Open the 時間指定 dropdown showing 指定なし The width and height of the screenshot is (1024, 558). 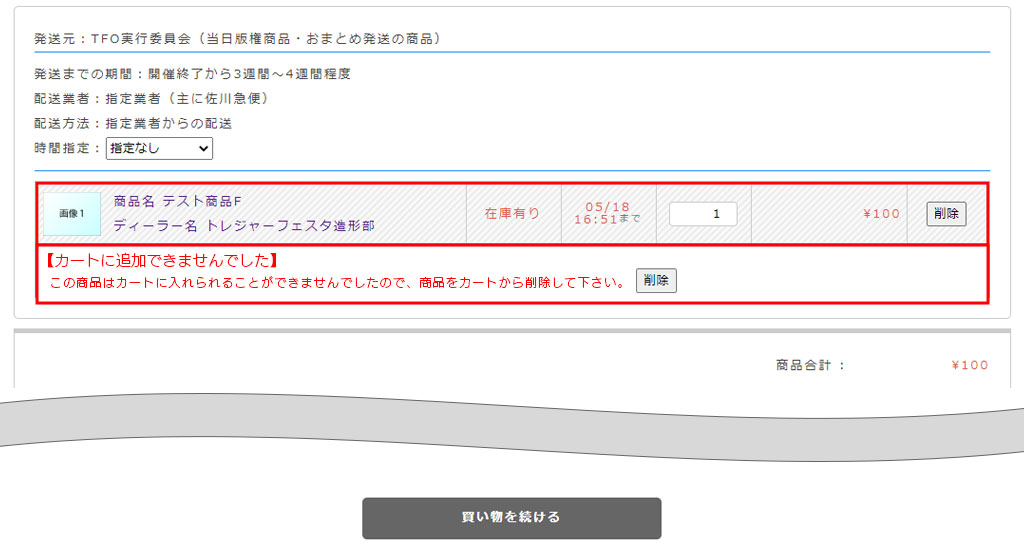(x=159, y=148)
